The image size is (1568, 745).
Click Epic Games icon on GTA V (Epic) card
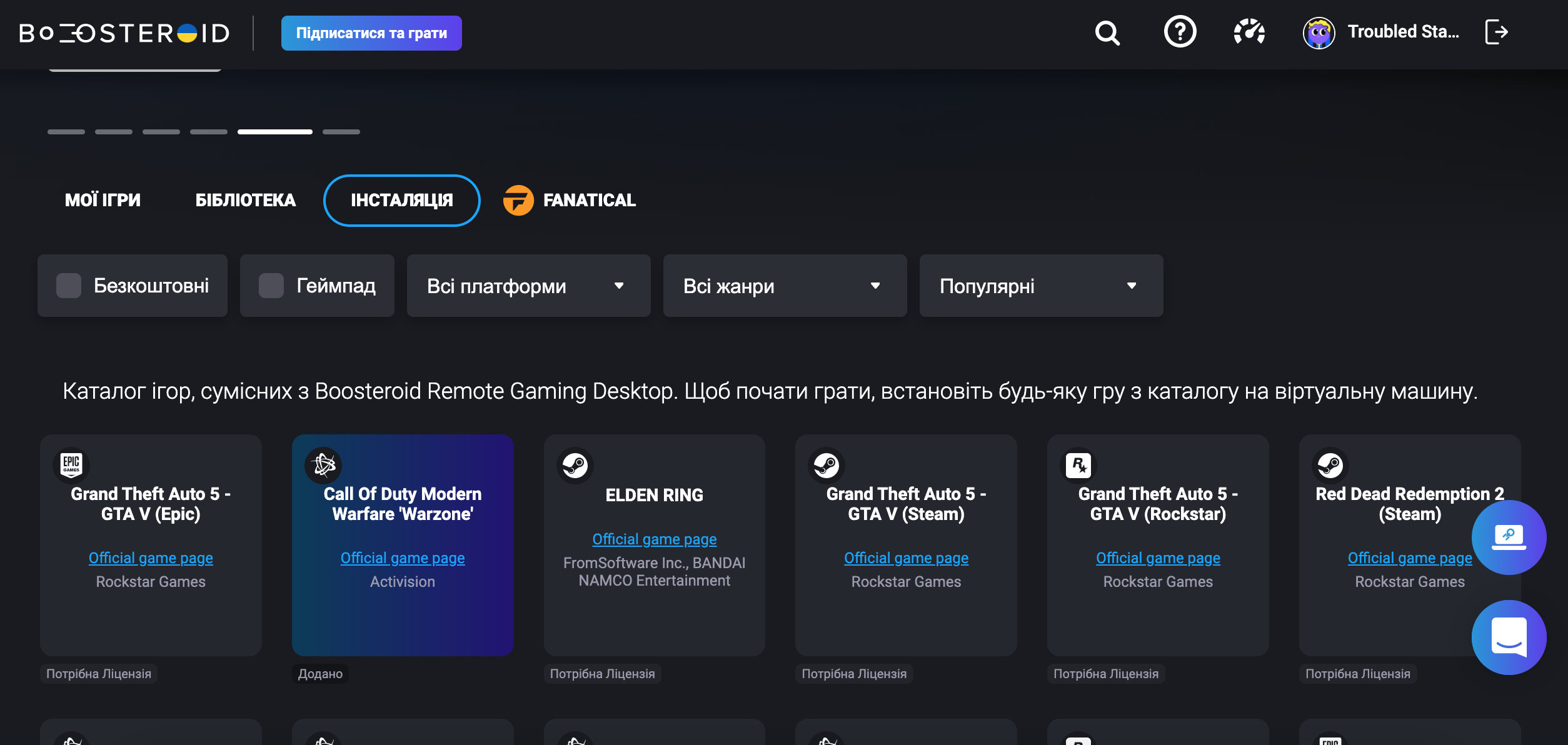[x=71, y=465]
